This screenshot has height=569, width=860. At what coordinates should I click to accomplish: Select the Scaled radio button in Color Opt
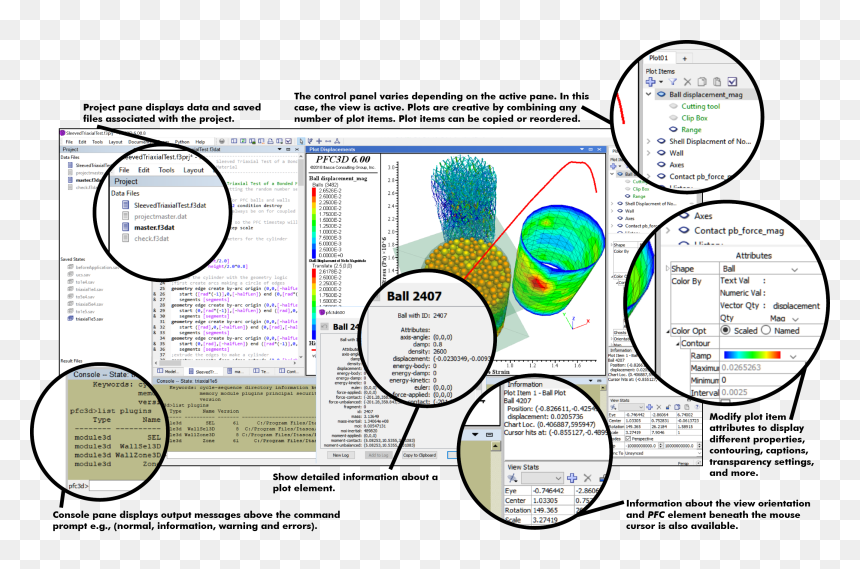(726, 330)
